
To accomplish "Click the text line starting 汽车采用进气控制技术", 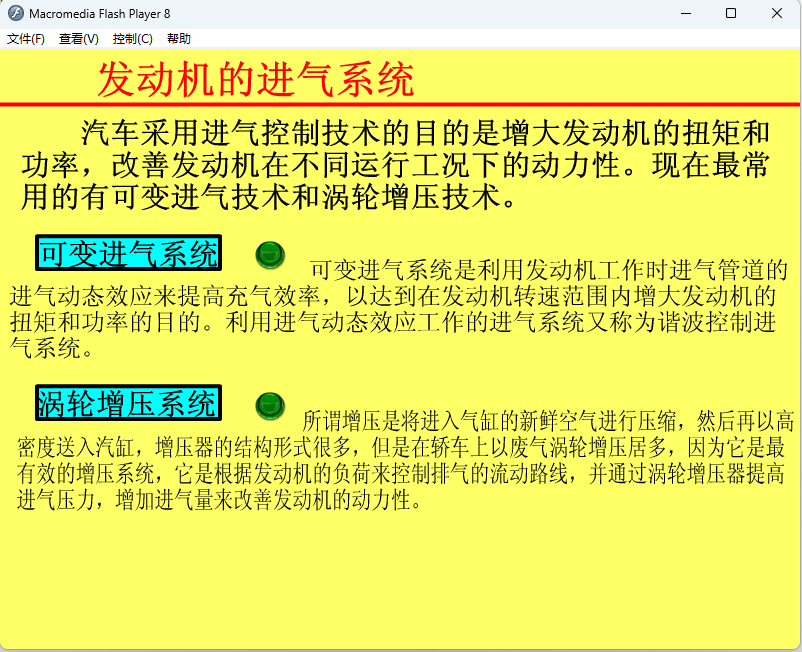I will click(x=425, y=133).
